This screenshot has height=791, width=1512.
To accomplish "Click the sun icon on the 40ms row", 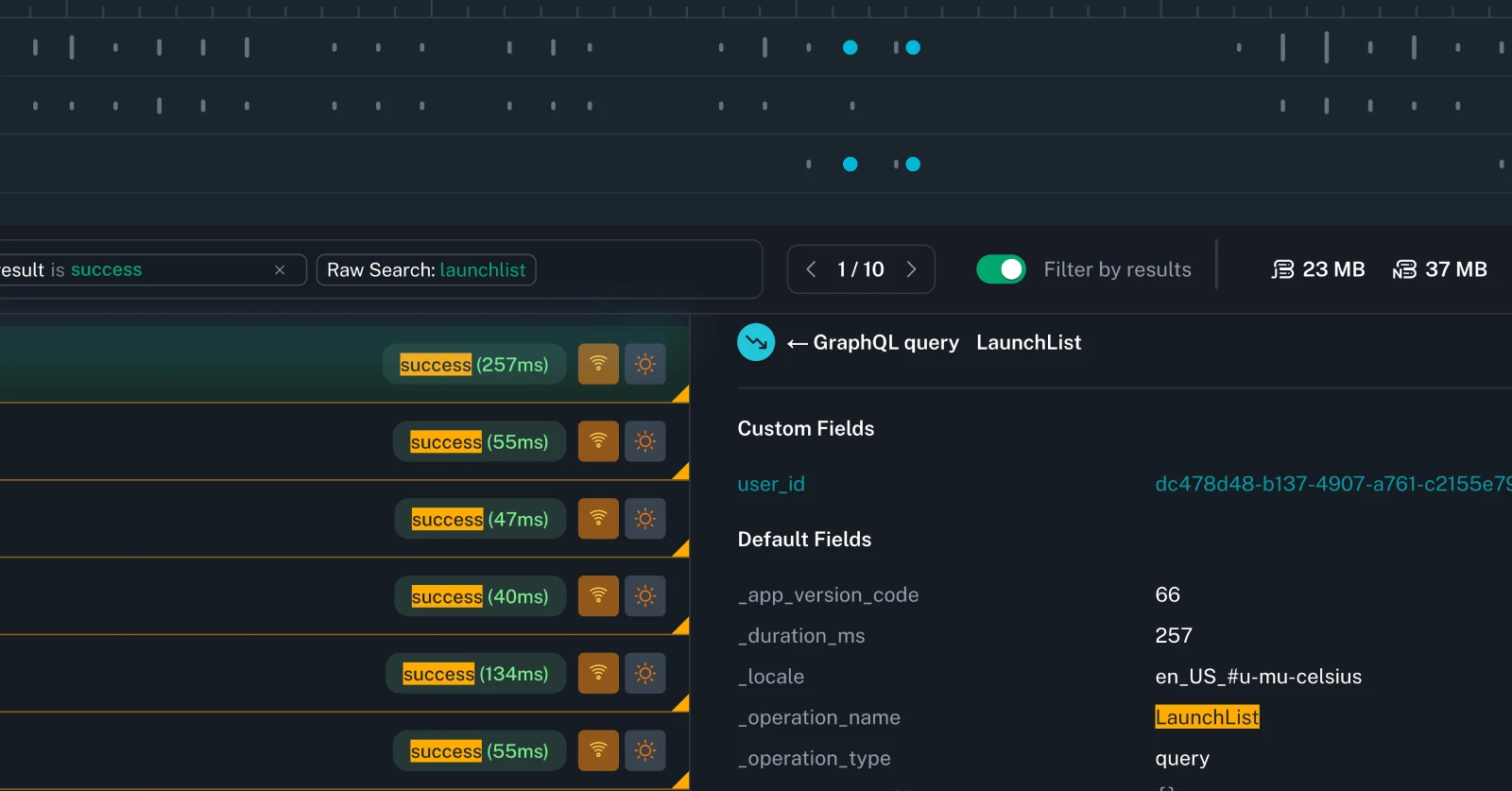I will (x=645, y=596).
